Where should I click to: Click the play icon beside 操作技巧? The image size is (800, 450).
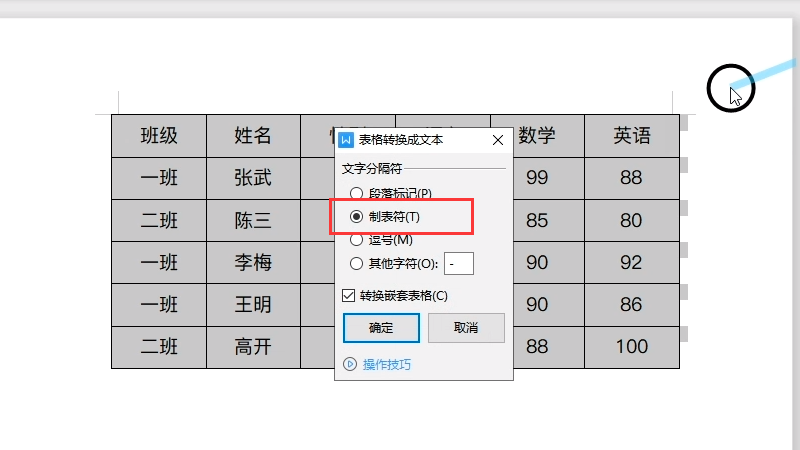[x=350, y=364]
